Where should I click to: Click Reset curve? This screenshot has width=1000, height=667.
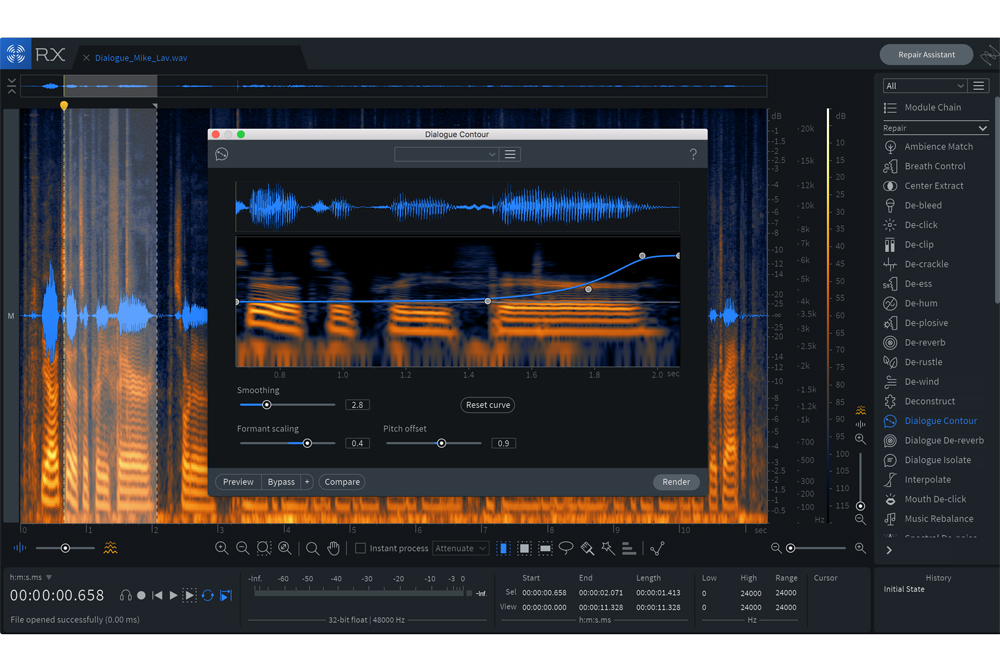tap(488, 405)
